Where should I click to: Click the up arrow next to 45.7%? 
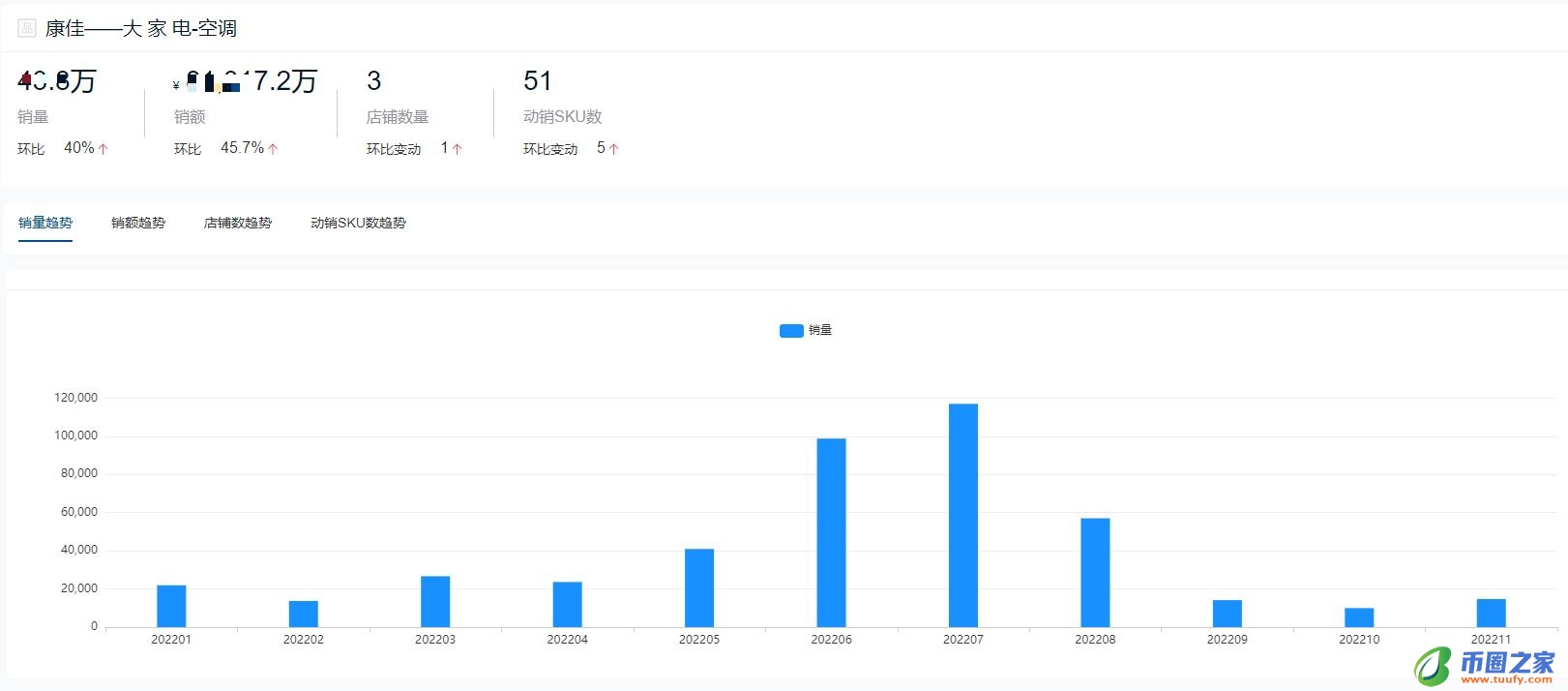click(273, 149)
